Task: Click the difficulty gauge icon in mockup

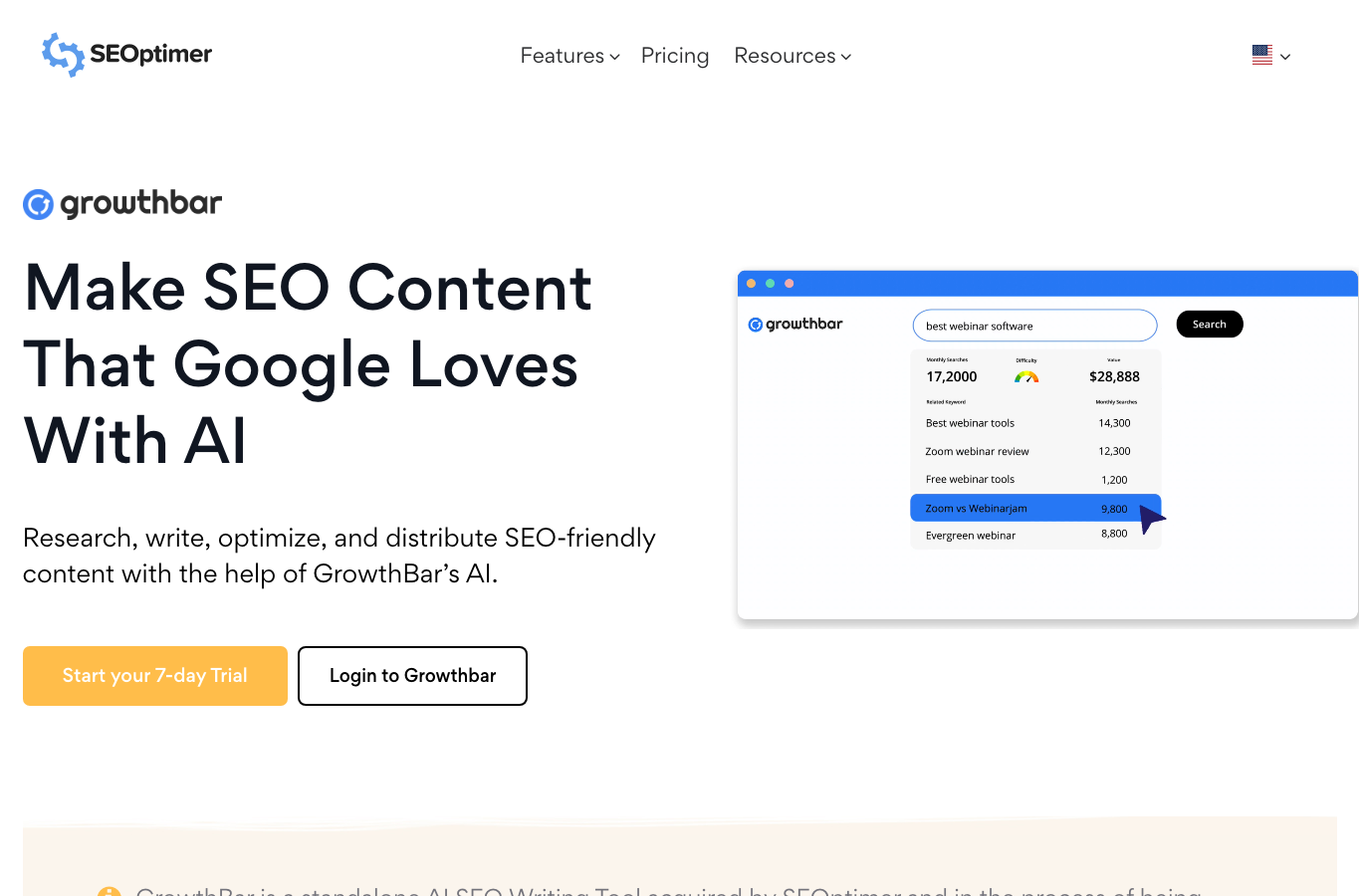Action: click(1026, 376)
